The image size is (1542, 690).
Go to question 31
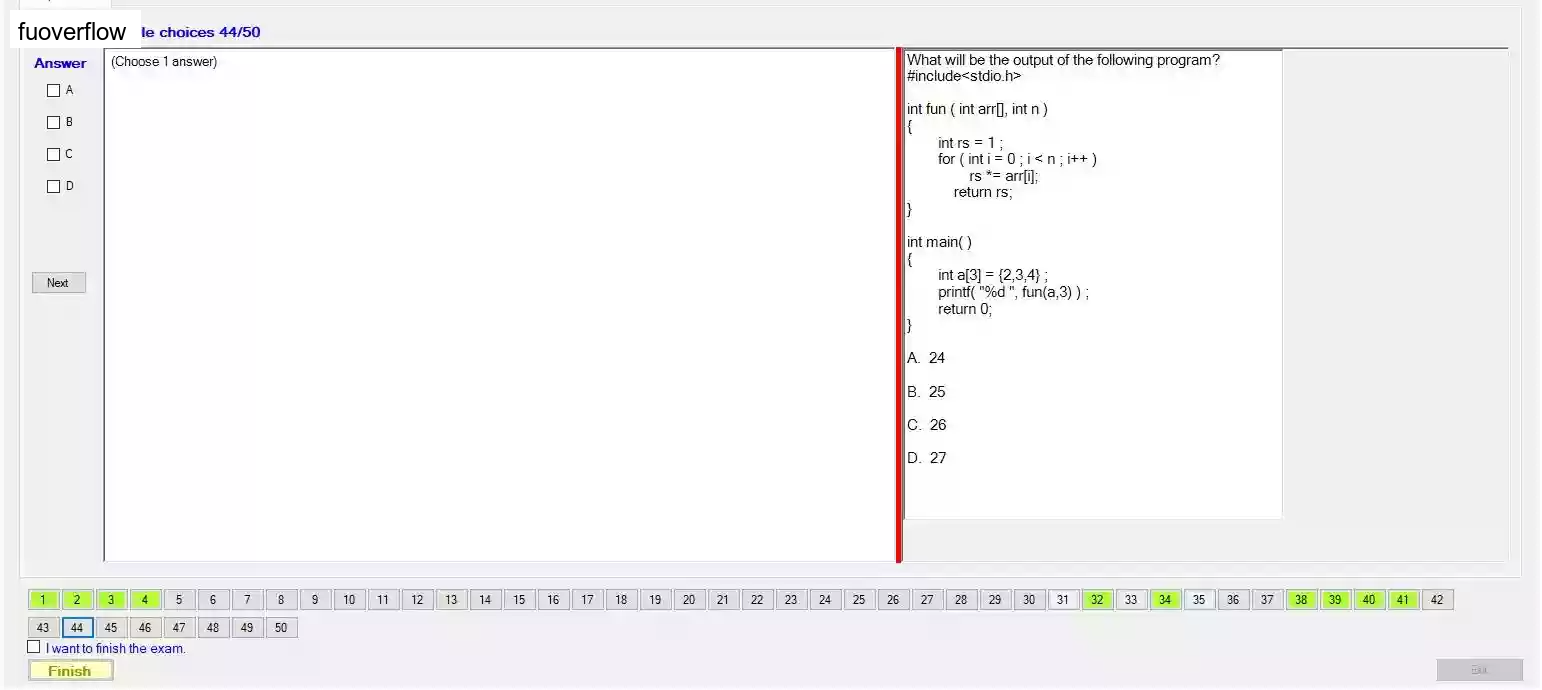click(1063, 600)
